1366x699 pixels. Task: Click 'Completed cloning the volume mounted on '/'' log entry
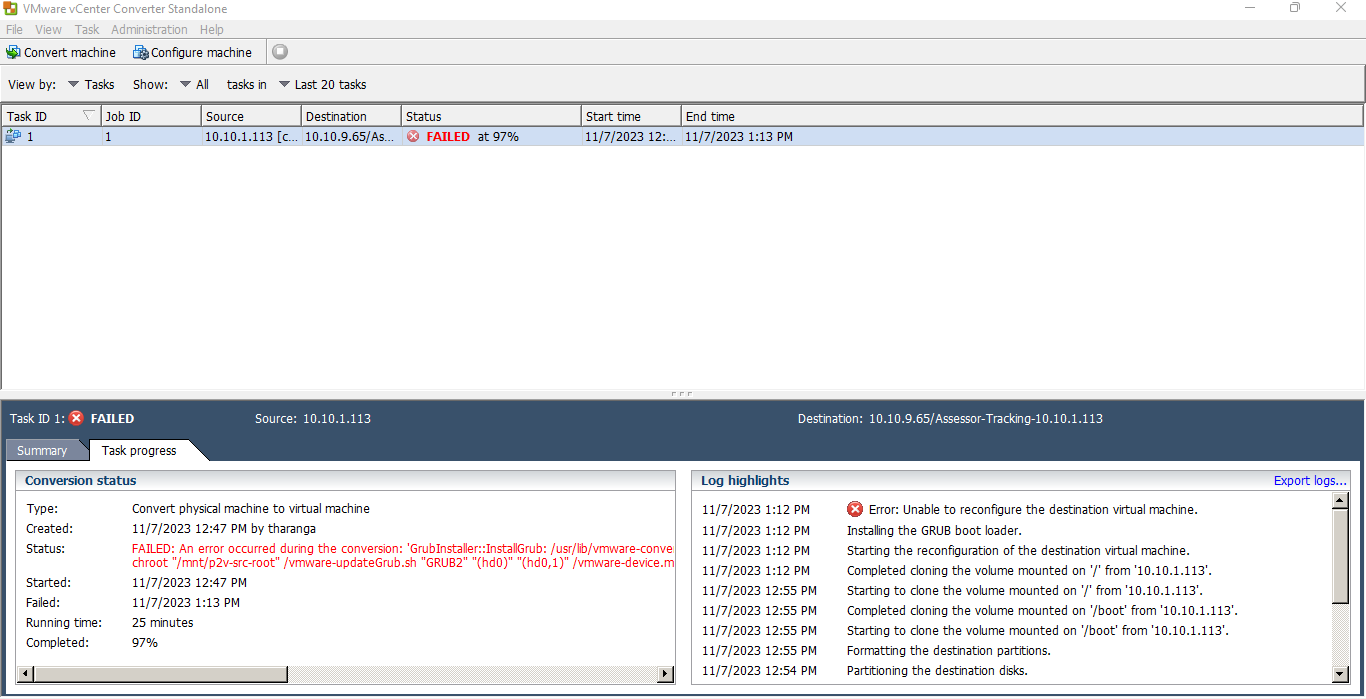1029,570
